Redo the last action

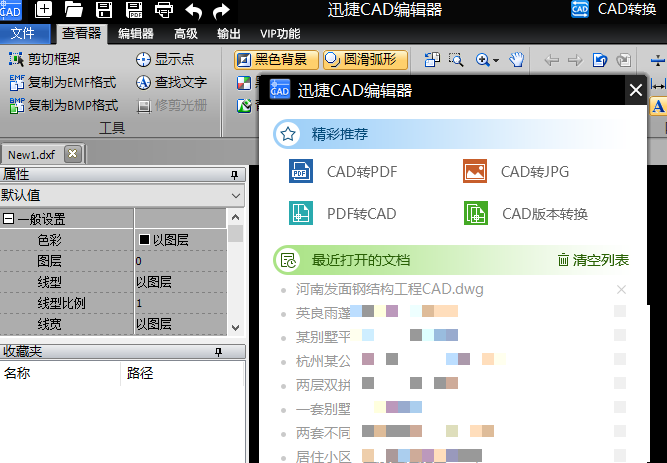(x=221, y=11)
